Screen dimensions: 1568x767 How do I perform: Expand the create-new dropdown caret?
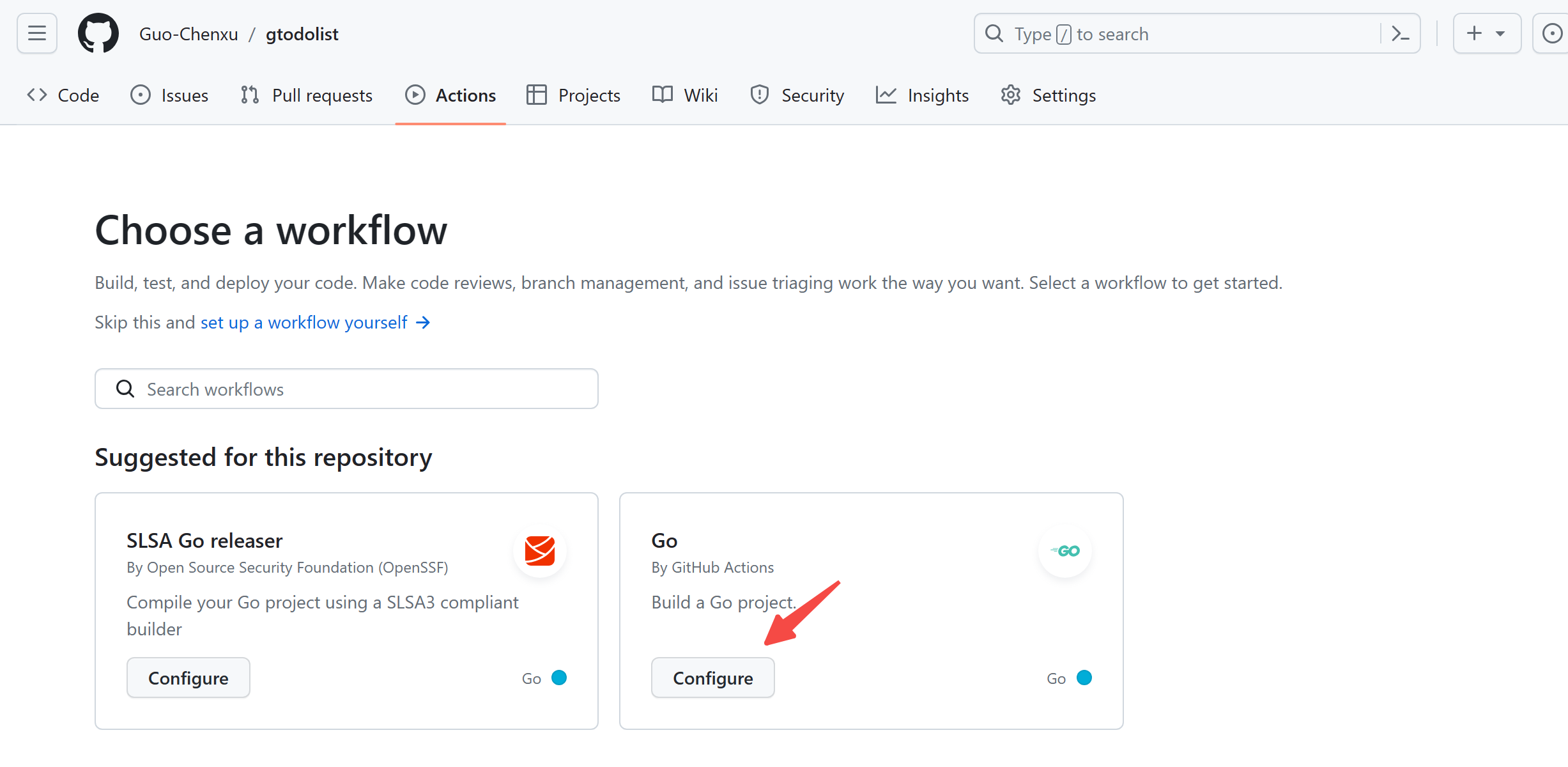click(1500, 33)
